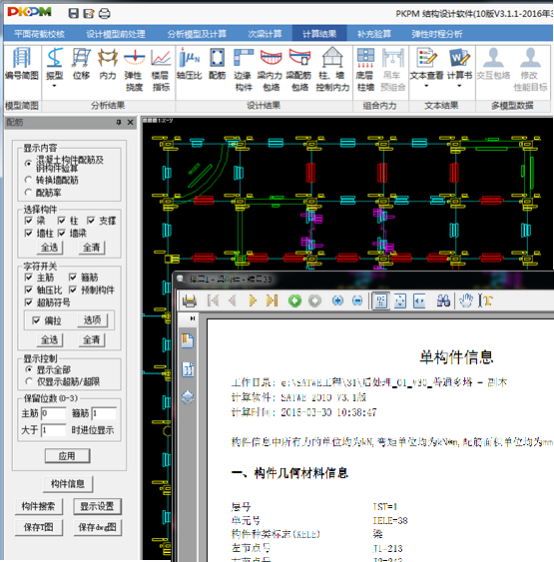Switch to 平面荷载校核 tab
The height and width of the screenshot is (562, 554).
click(39, 34)
